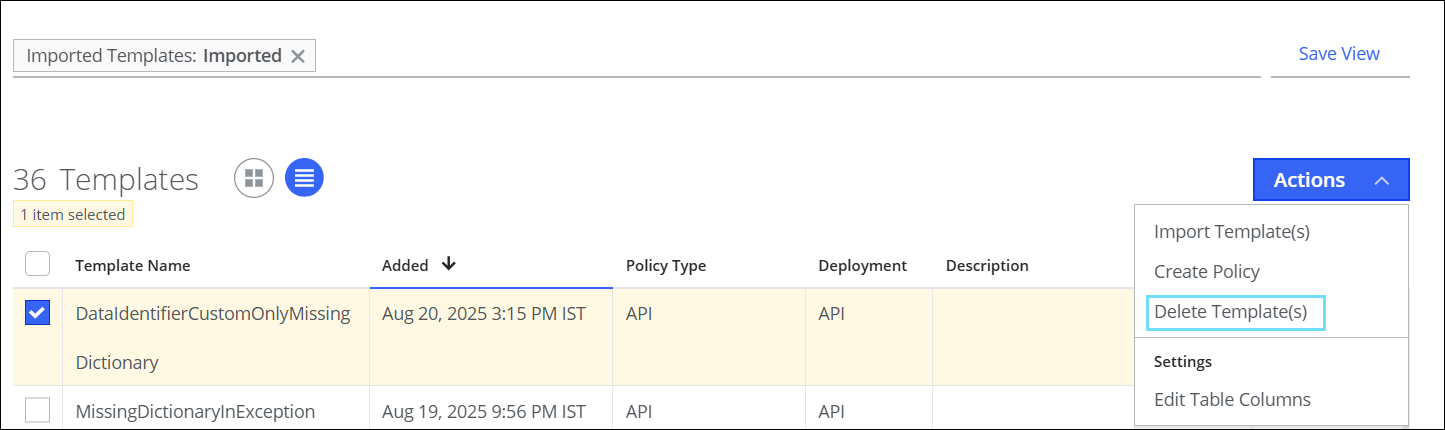
Task: Click the Added column sort arrow
Action: (448, 264)
